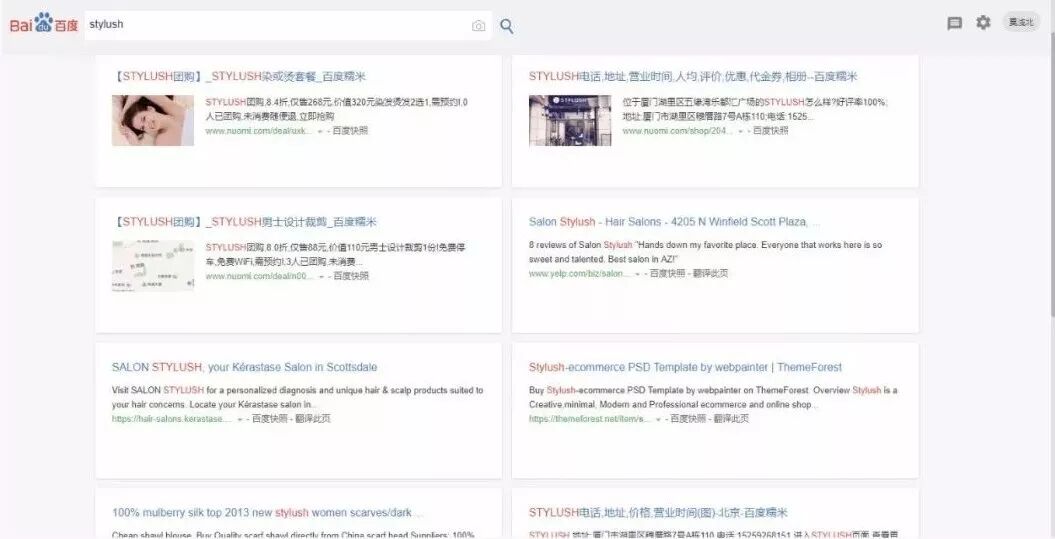
Task: Click the www.yelp.com/biz/salon green URL
Action: point(579,273)
